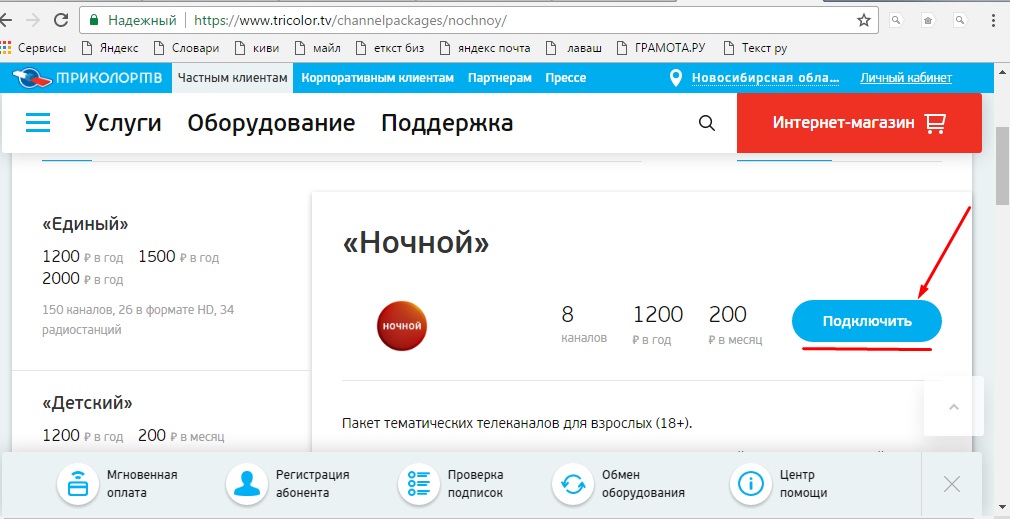This screenshot has height=519, width=1010.
Task: Click the Мгновенная оплата card icon
Action: point(76,485)
